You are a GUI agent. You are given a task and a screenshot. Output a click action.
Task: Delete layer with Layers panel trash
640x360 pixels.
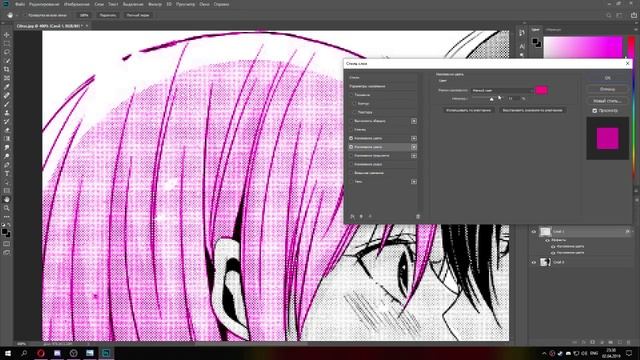(628, 342)
